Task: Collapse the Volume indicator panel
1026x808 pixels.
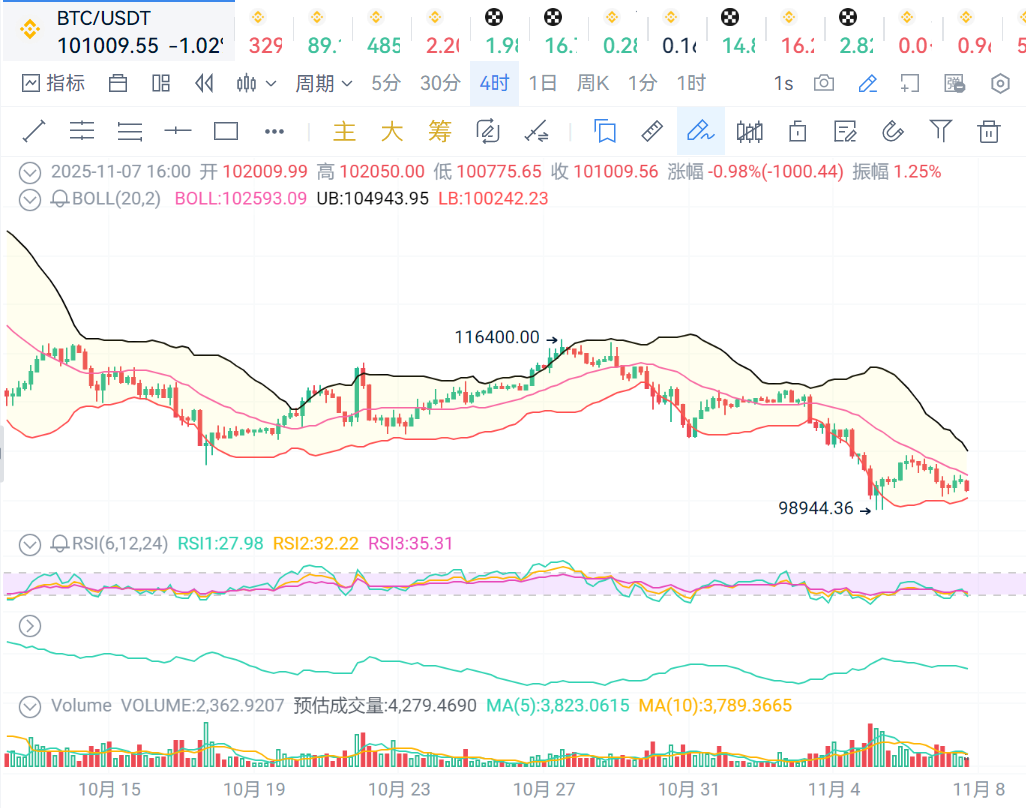Action: click(31, 706)
